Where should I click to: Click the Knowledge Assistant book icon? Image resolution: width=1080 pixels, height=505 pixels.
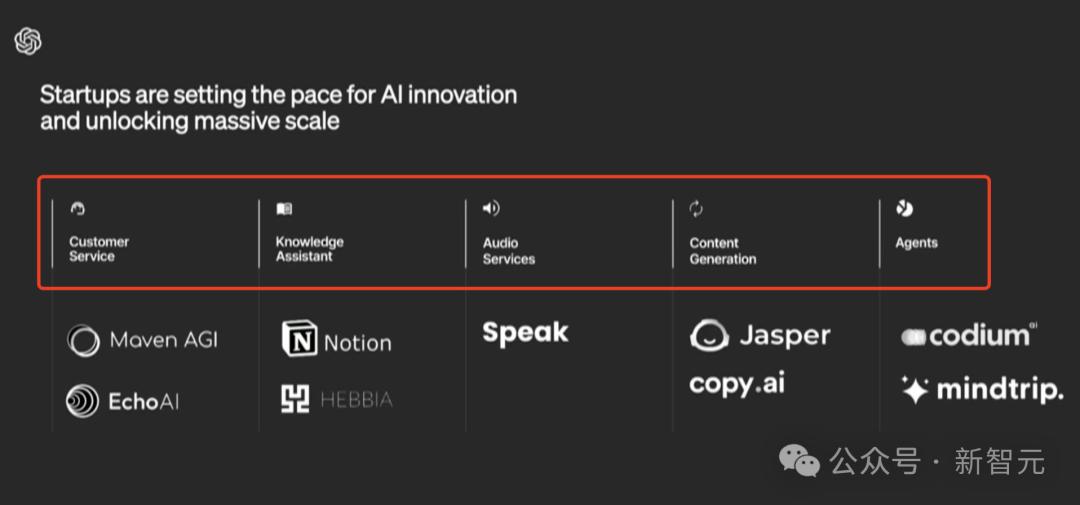pos(284,209)
